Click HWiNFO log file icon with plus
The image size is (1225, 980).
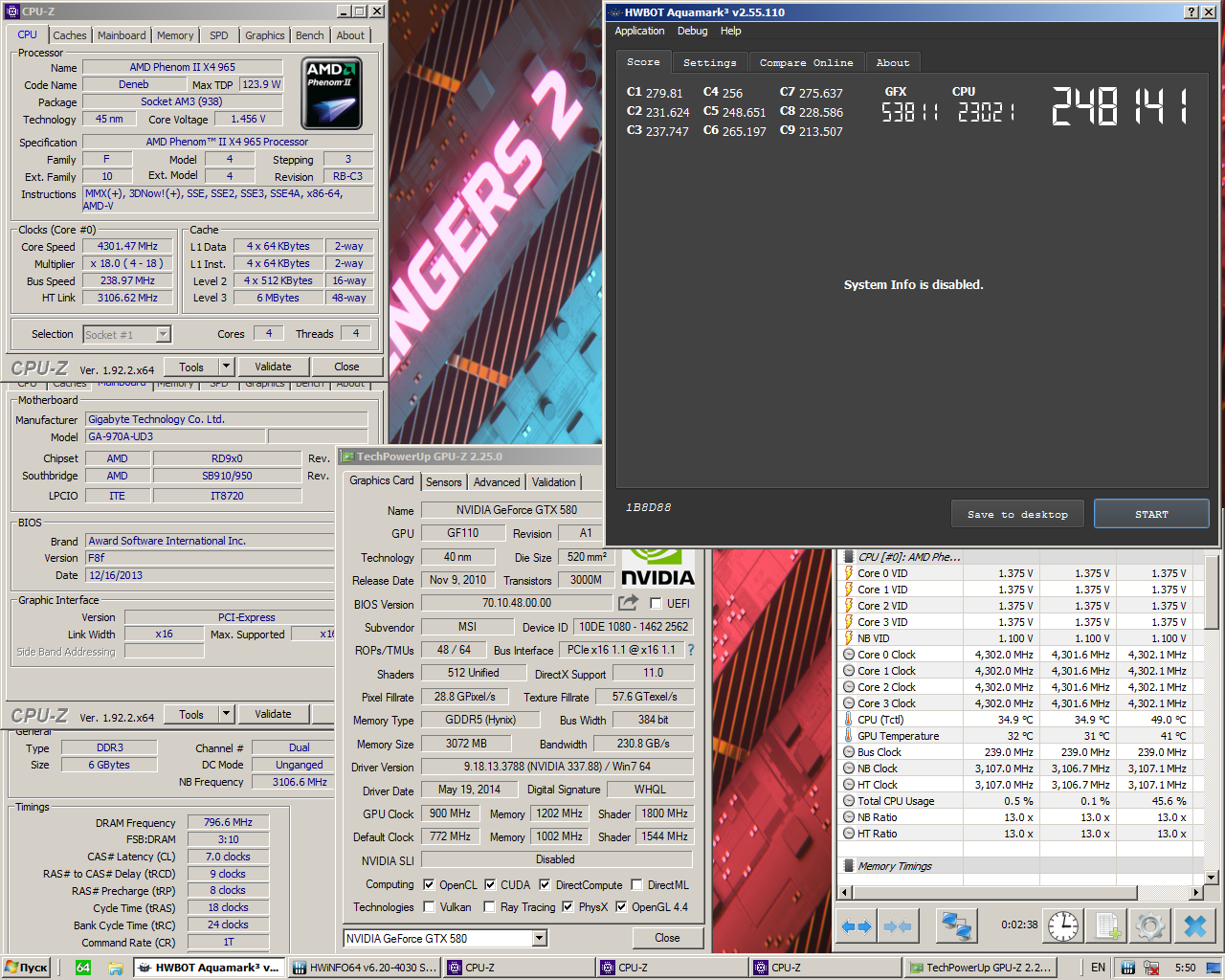[x=1107, y=925]
